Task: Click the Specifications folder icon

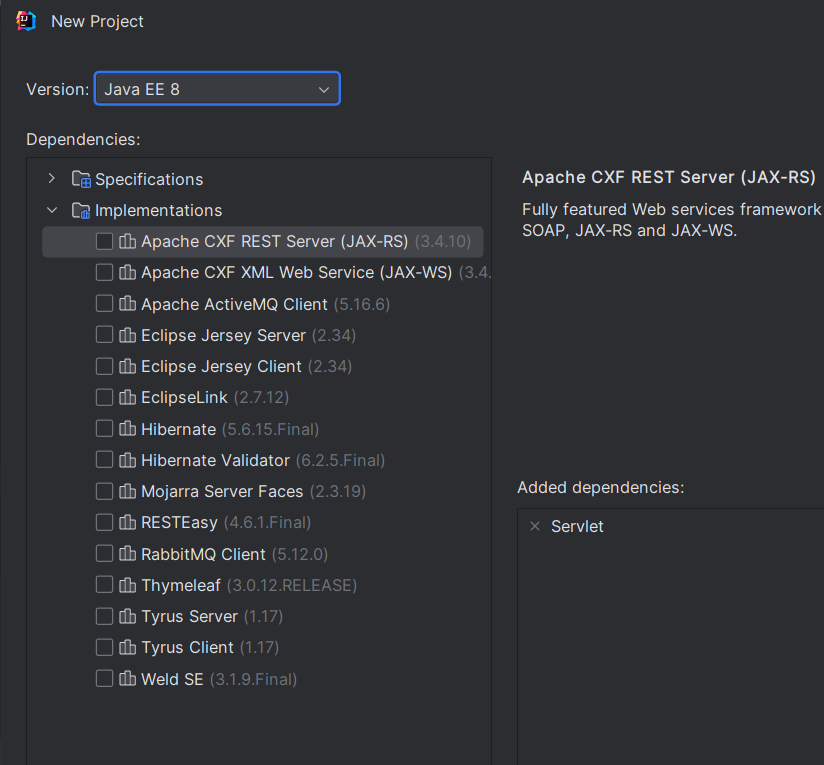Action: [x=81, y=179]
